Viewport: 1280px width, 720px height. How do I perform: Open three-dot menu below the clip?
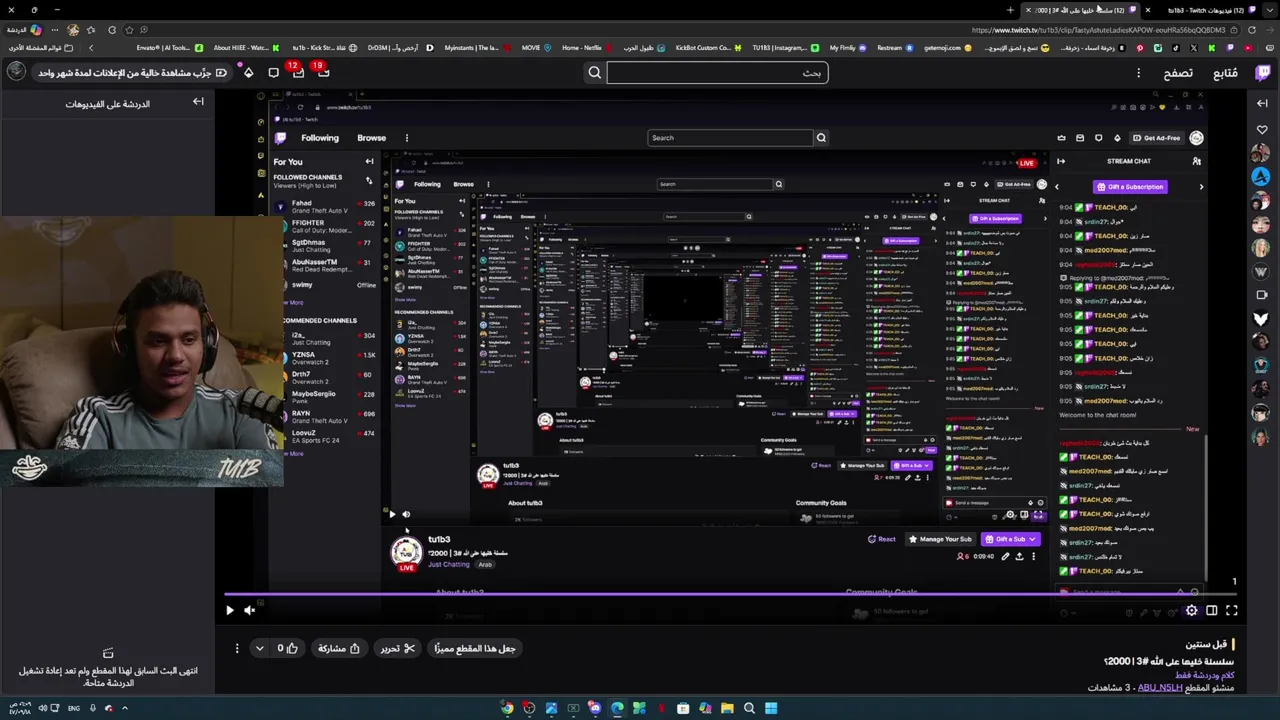237,648
